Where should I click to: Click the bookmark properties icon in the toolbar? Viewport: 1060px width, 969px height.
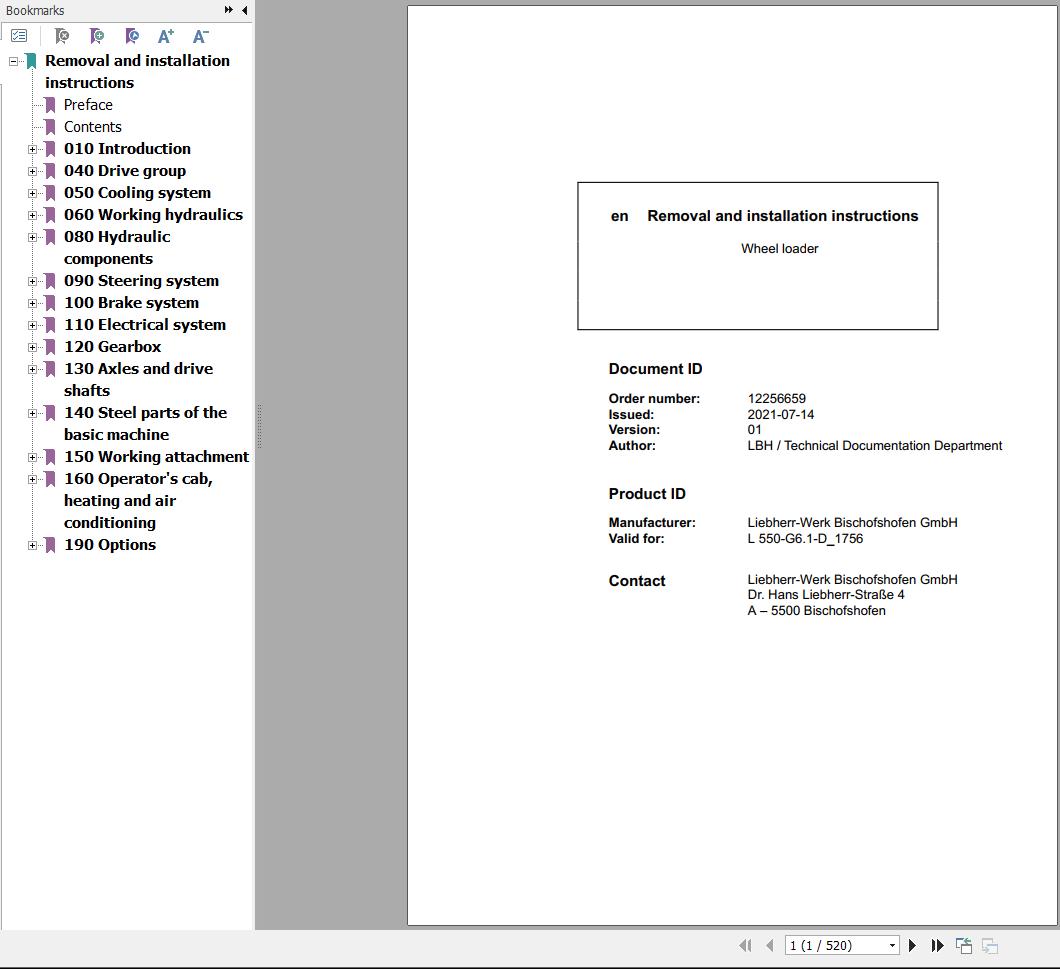132,36
